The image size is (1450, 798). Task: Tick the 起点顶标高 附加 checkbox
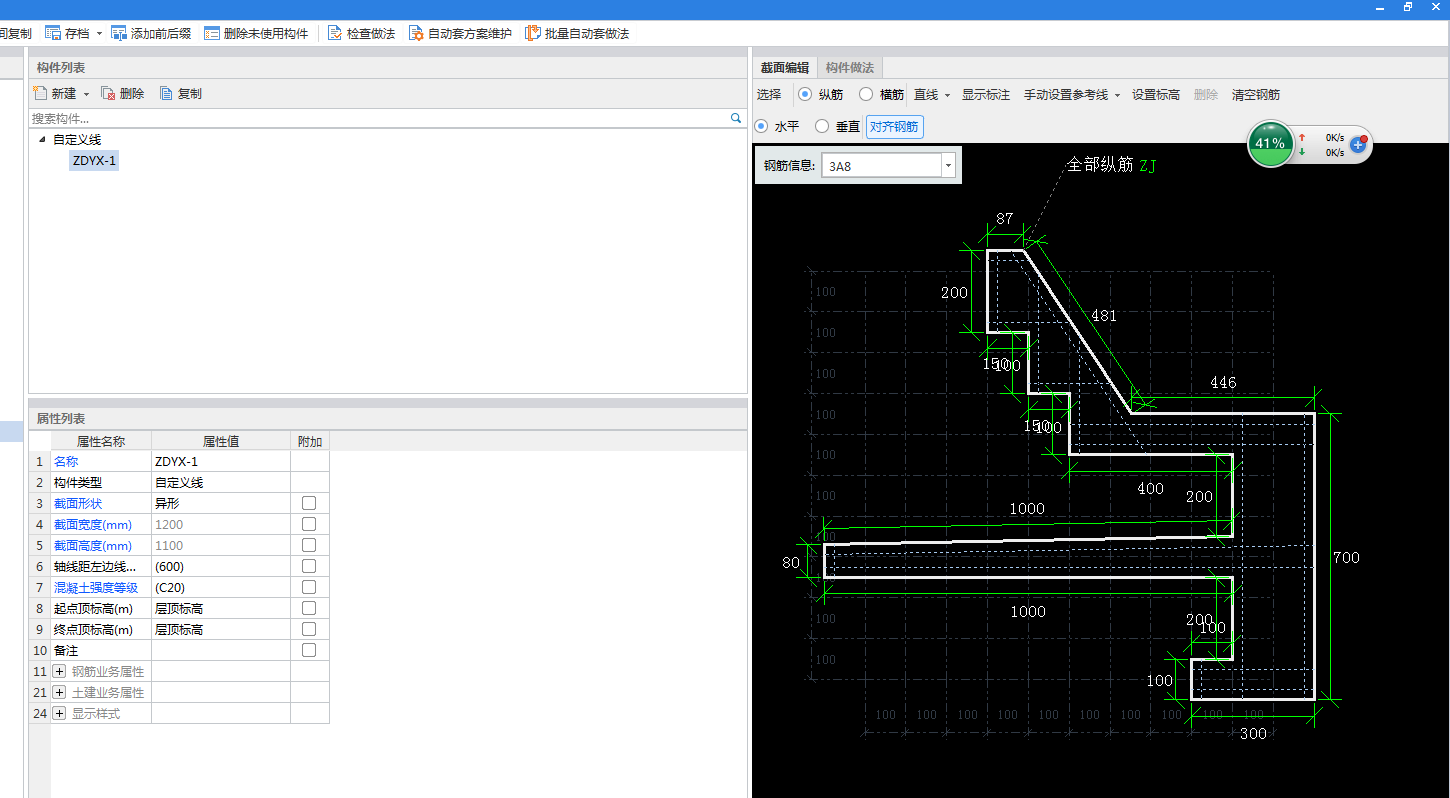(309, 608)
